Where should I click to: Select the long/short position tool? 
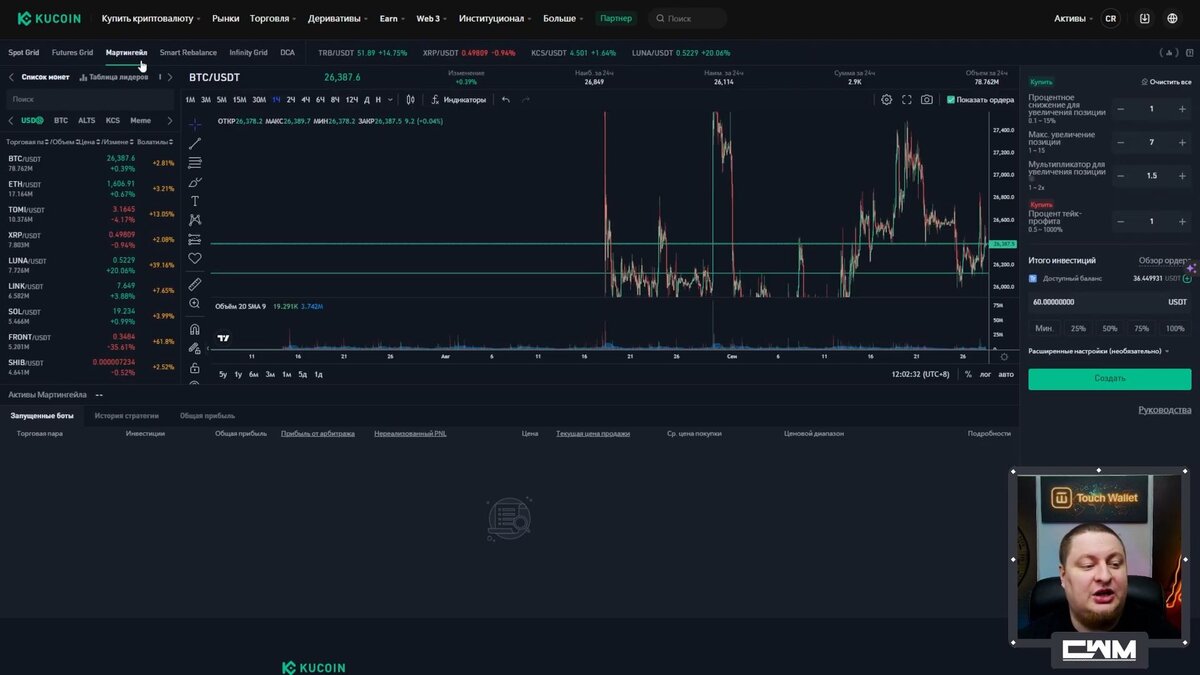[x=194, y=242]
